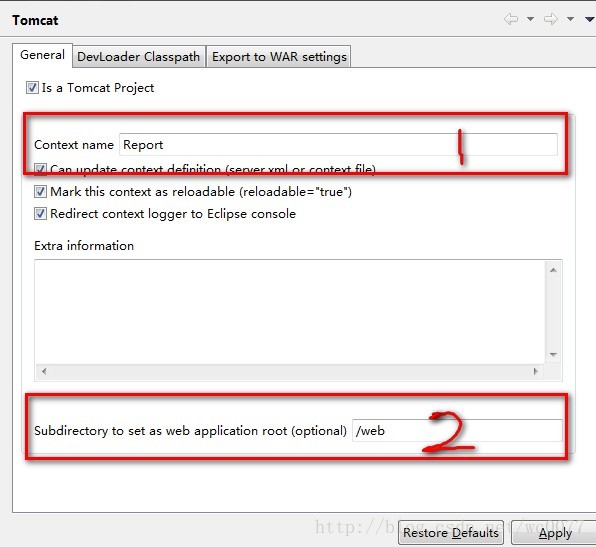Open the view menu triangle at top right
This screenshot has width=596, height=547.
pyautogui.click(x=590, y=19)
